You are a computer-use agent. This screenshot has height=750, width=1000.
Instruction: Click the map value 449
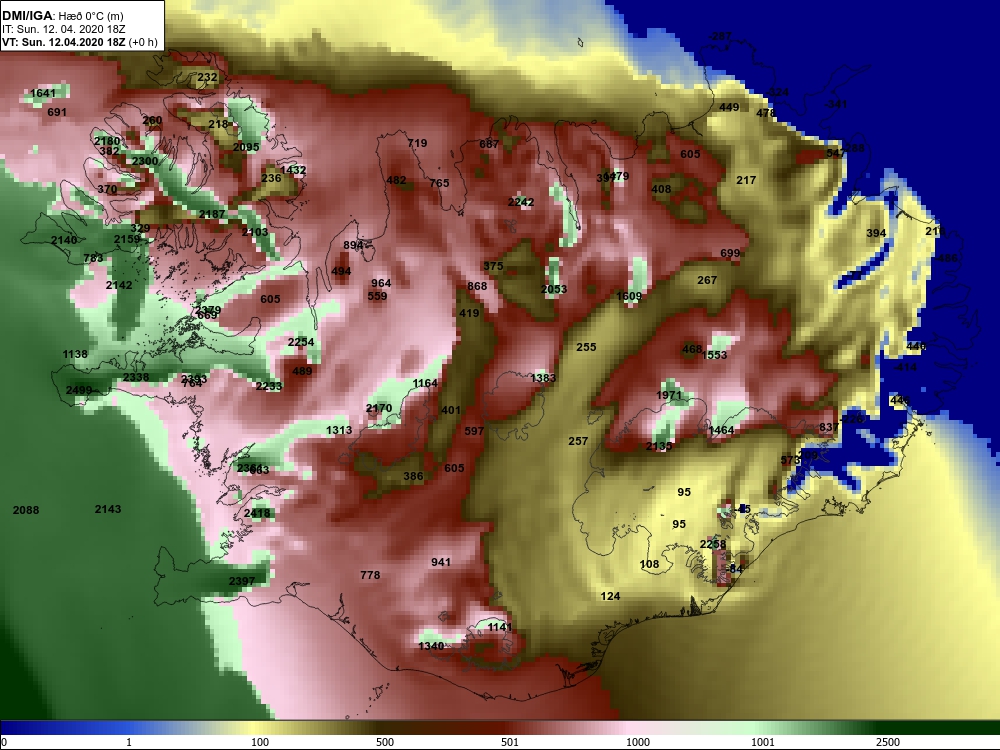tap(730, 107)
